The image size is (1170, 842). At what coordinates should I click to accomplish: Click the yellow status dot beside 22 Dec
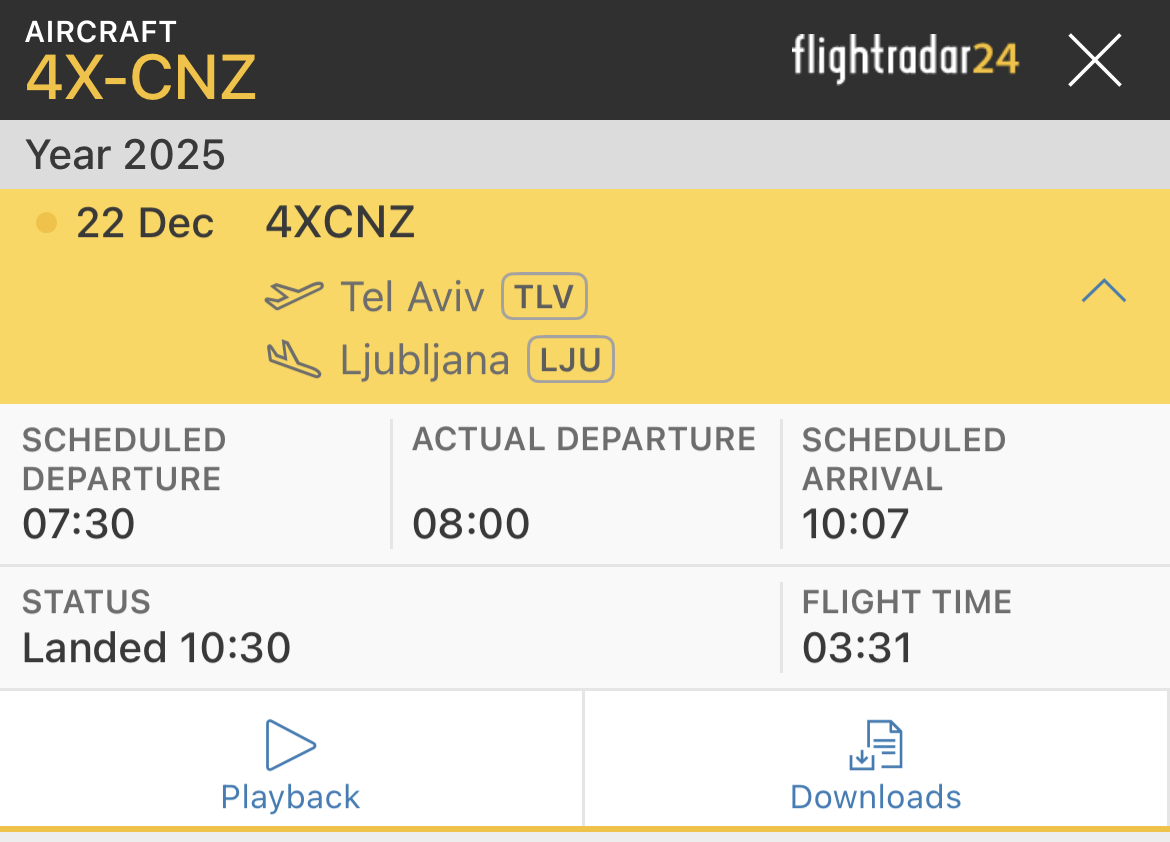46,223
